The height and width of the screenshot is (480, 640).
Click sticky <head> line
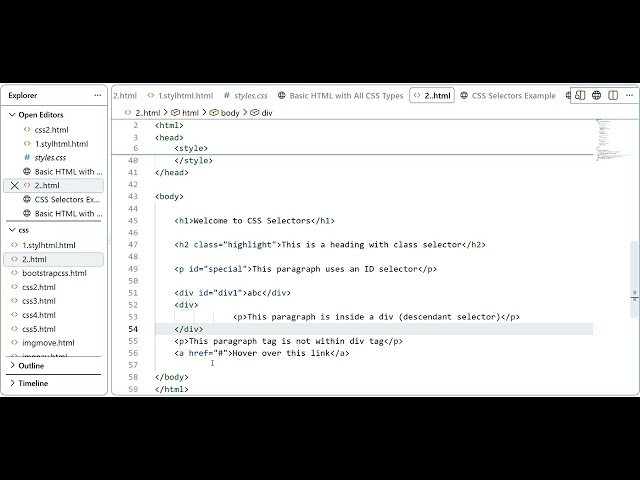169,137
